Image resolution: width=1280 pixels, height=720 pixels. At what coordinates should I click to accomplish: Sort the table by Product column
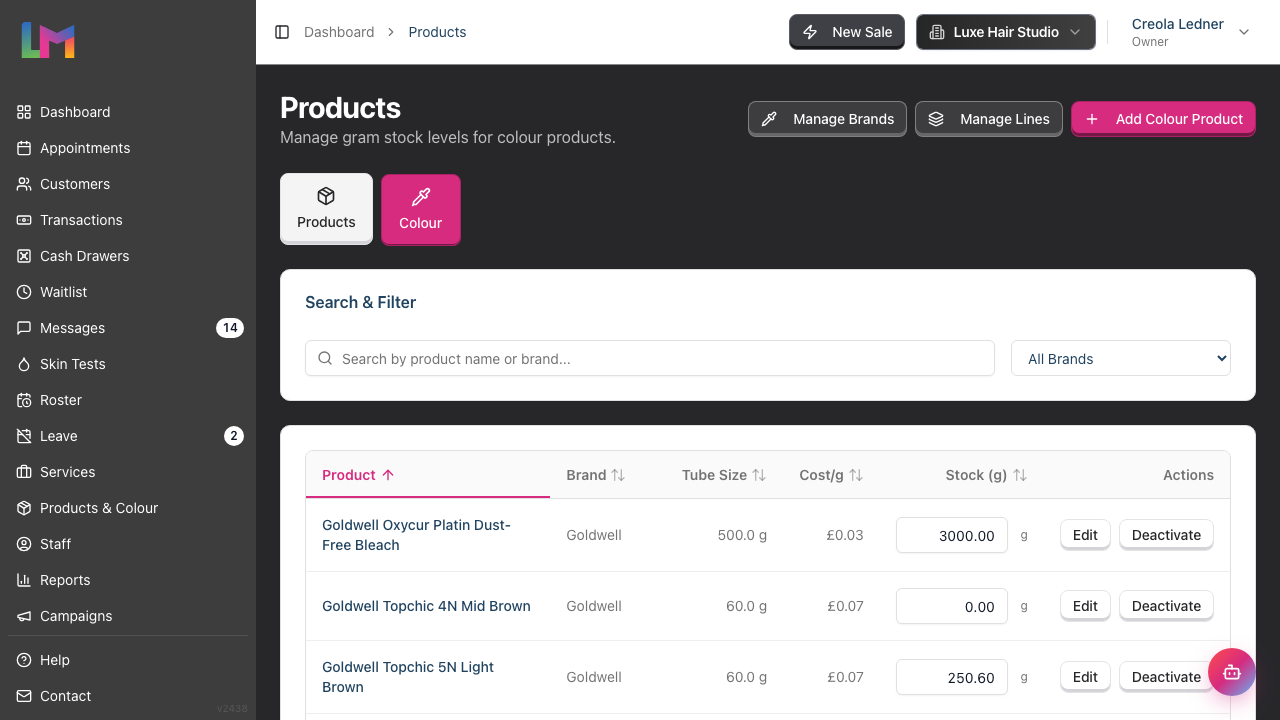pos(358,475)
